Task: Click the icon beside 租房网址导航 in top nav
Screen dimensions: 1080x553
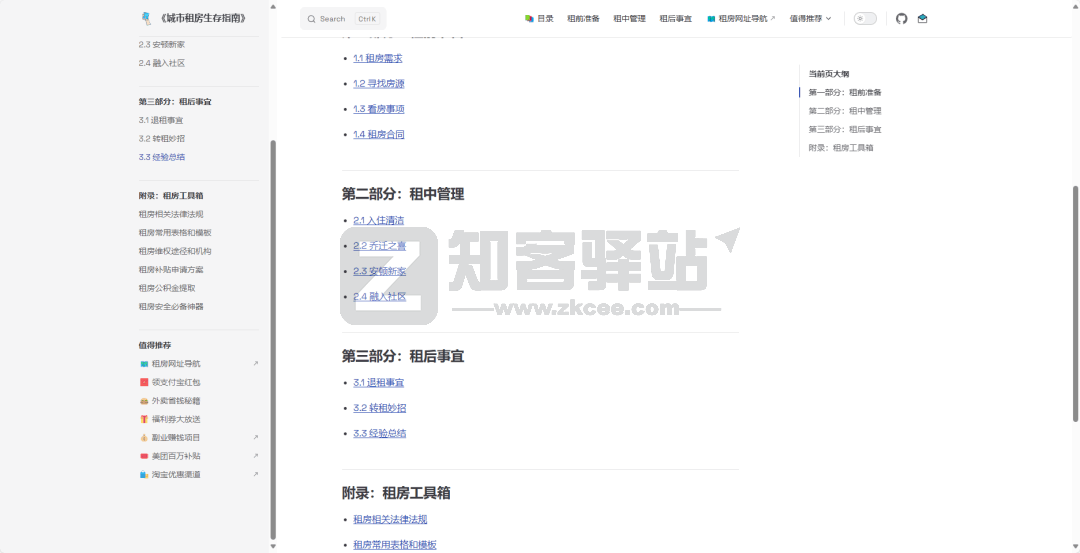Action: coord(712,19)
